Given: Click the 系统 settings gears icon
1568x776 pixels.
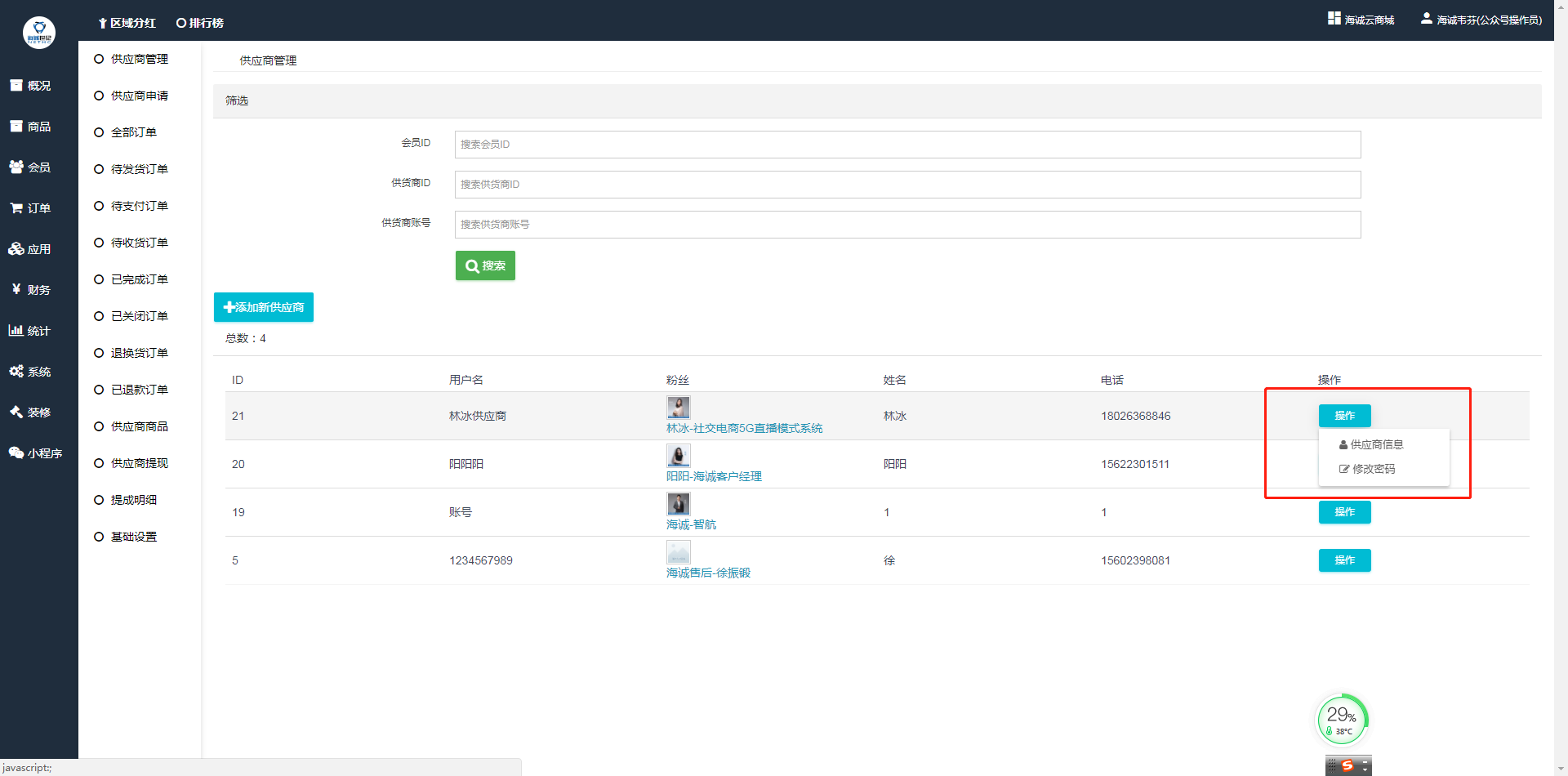Looking at the screenshot, I should click(16, 372).
